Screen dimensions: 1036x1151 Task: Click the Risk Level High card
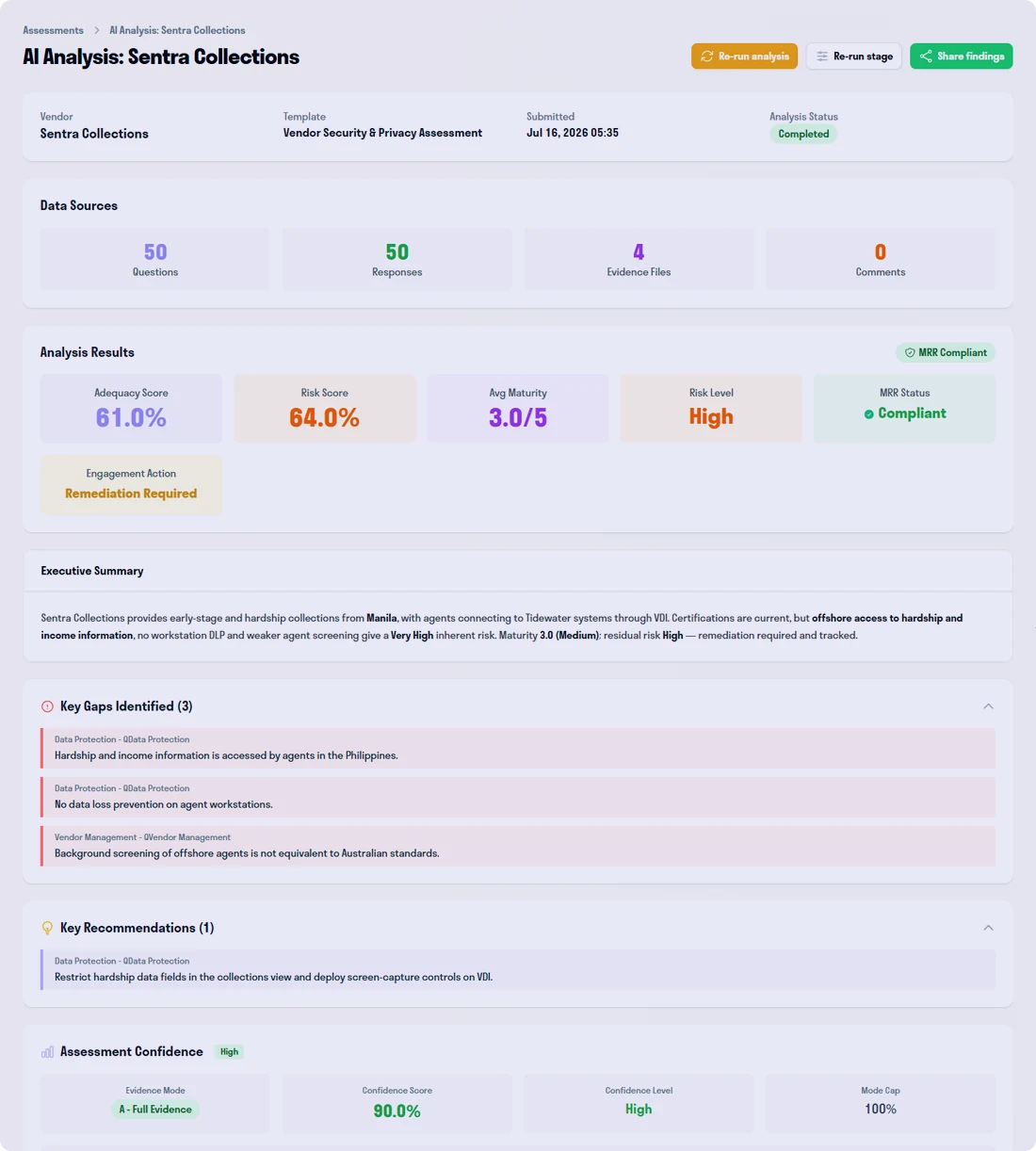[711, 409]
